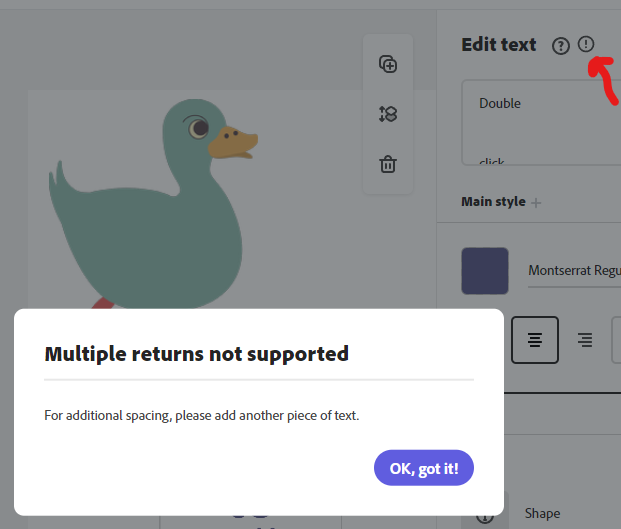This screenshot has width=621, height=529.
Task: Click the Shape section label
Action: point(542,514)
